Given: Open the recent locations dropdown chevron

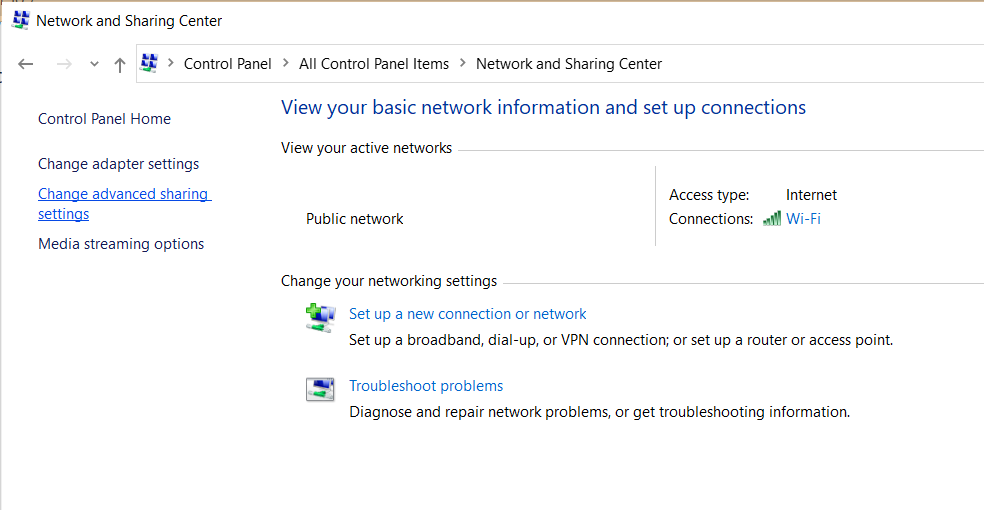Looking at the screenshot, I should [94, 64].
